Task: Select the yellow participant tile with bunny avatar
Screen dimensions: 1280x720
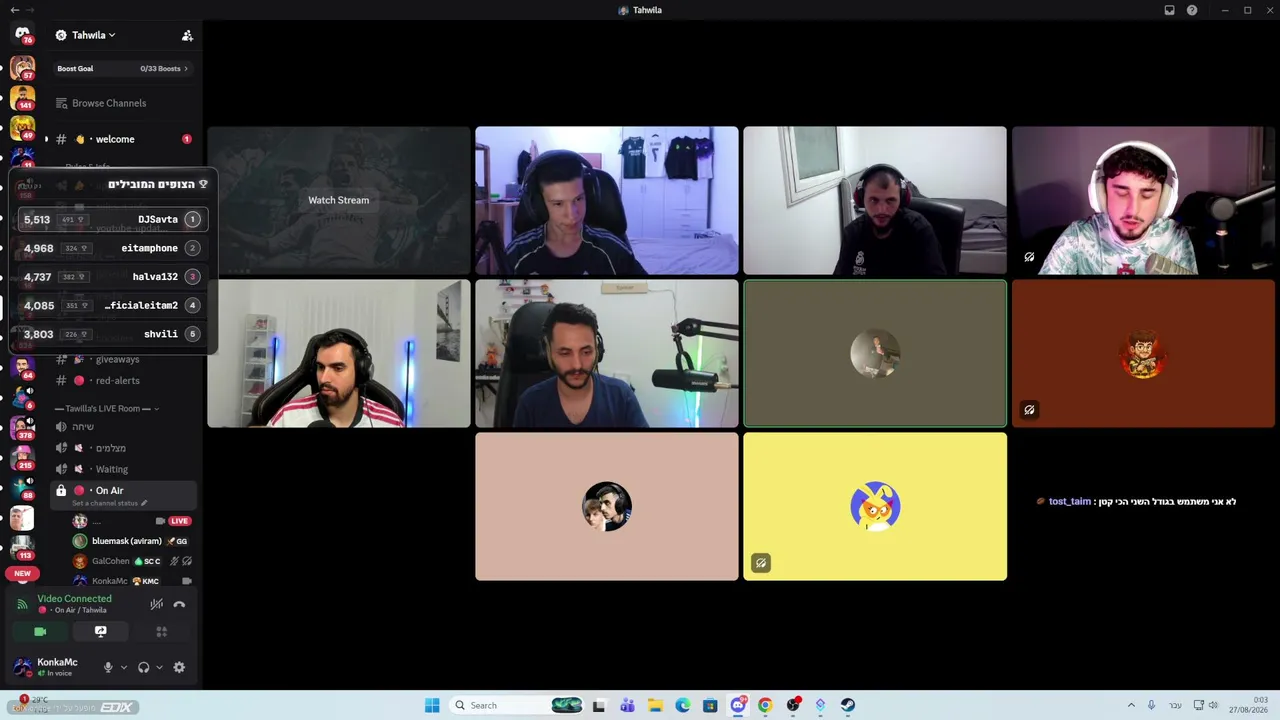Action: coord(875,507)
